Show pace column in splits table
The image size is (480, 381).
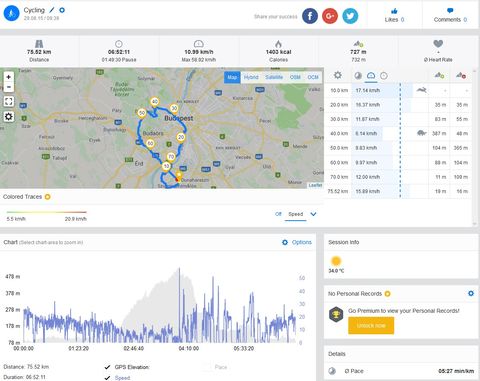pos(358,76)
